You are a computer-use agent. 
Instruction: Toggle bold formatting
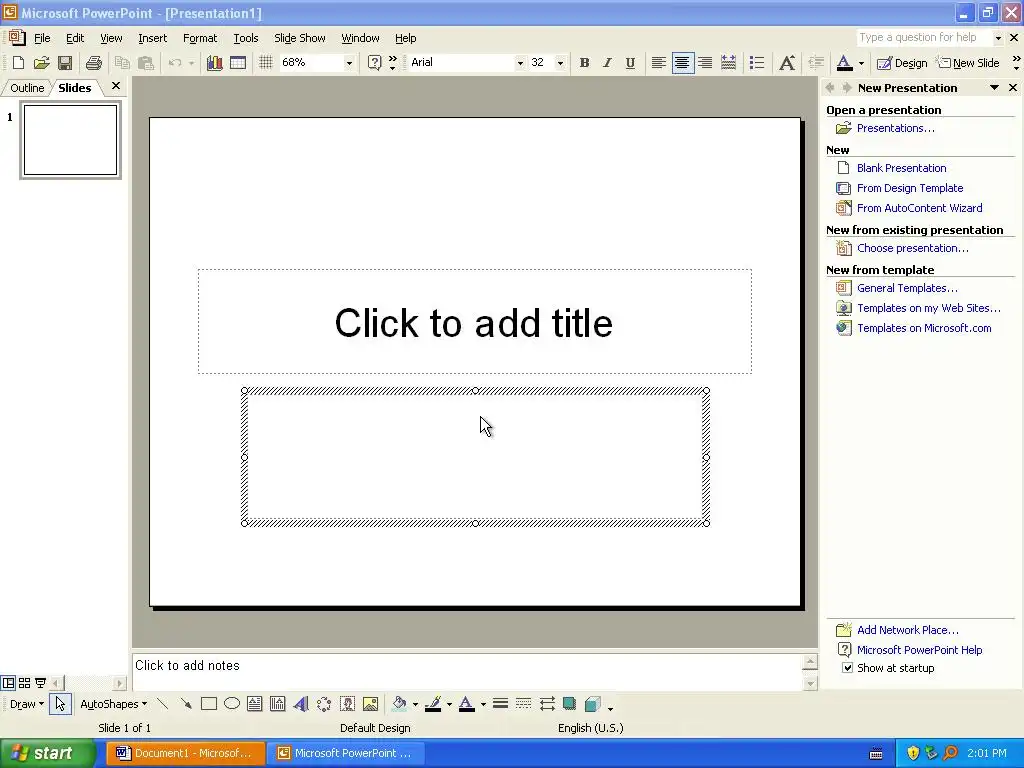coord(584,63)
